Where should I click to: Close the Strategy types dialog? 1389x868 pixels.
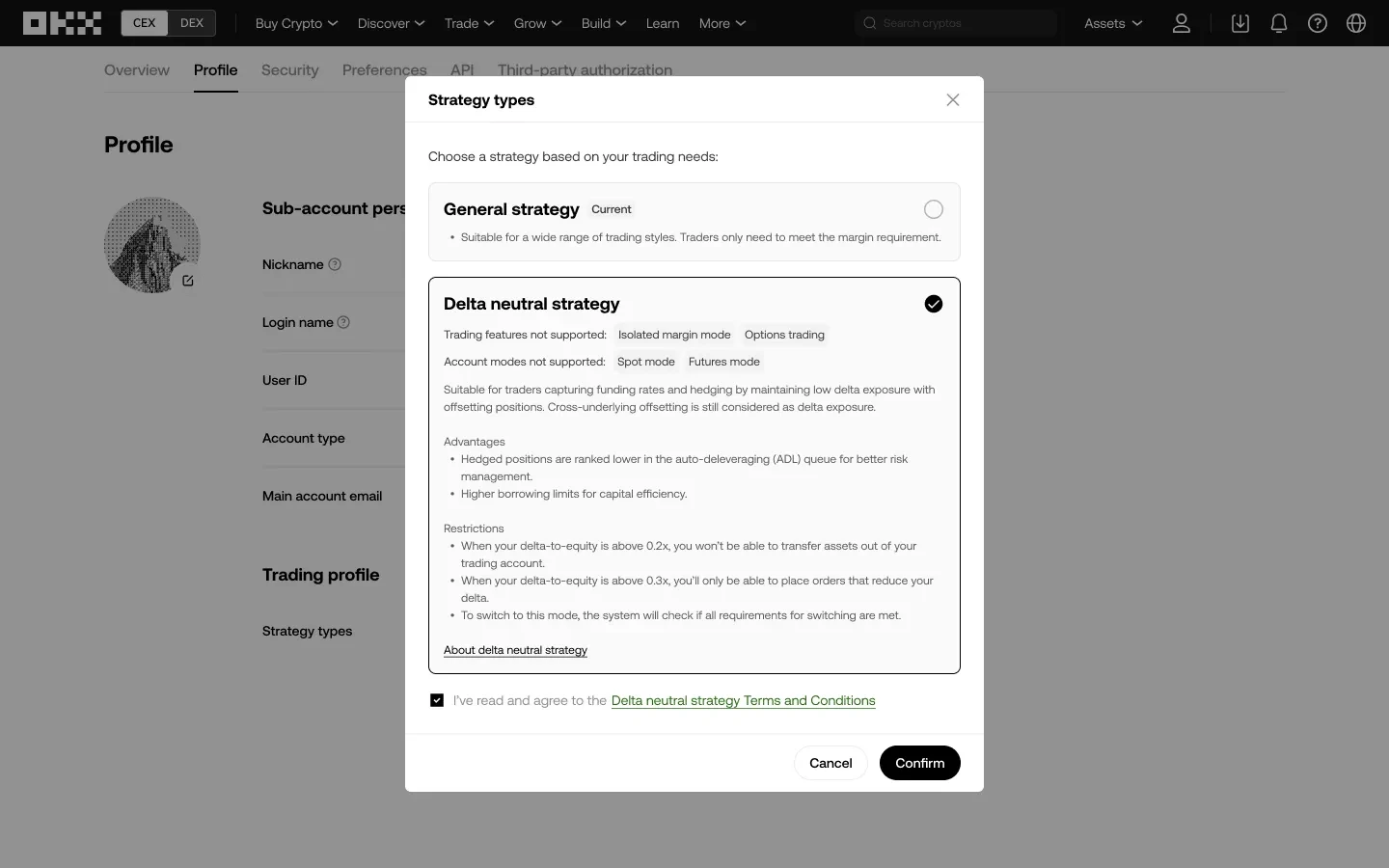pyautogui.click(x=953, y=100)
